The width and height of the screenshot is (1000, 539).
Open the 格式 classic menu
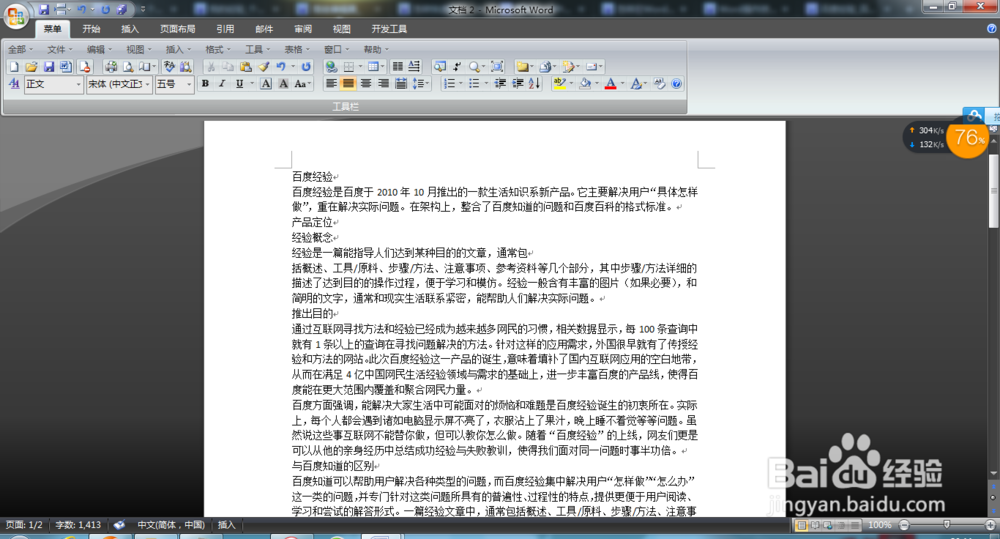point(217,49)
